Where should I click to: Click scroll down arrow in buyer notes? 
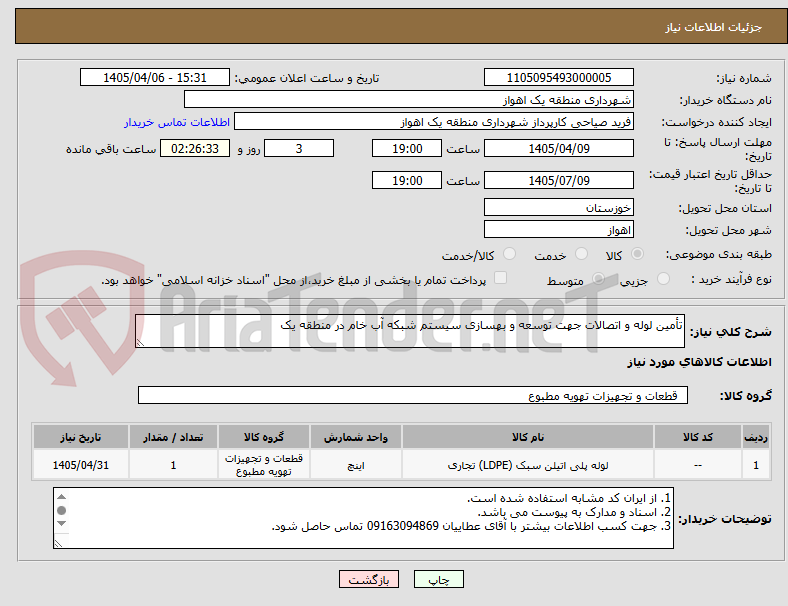(x=61, y=524)
